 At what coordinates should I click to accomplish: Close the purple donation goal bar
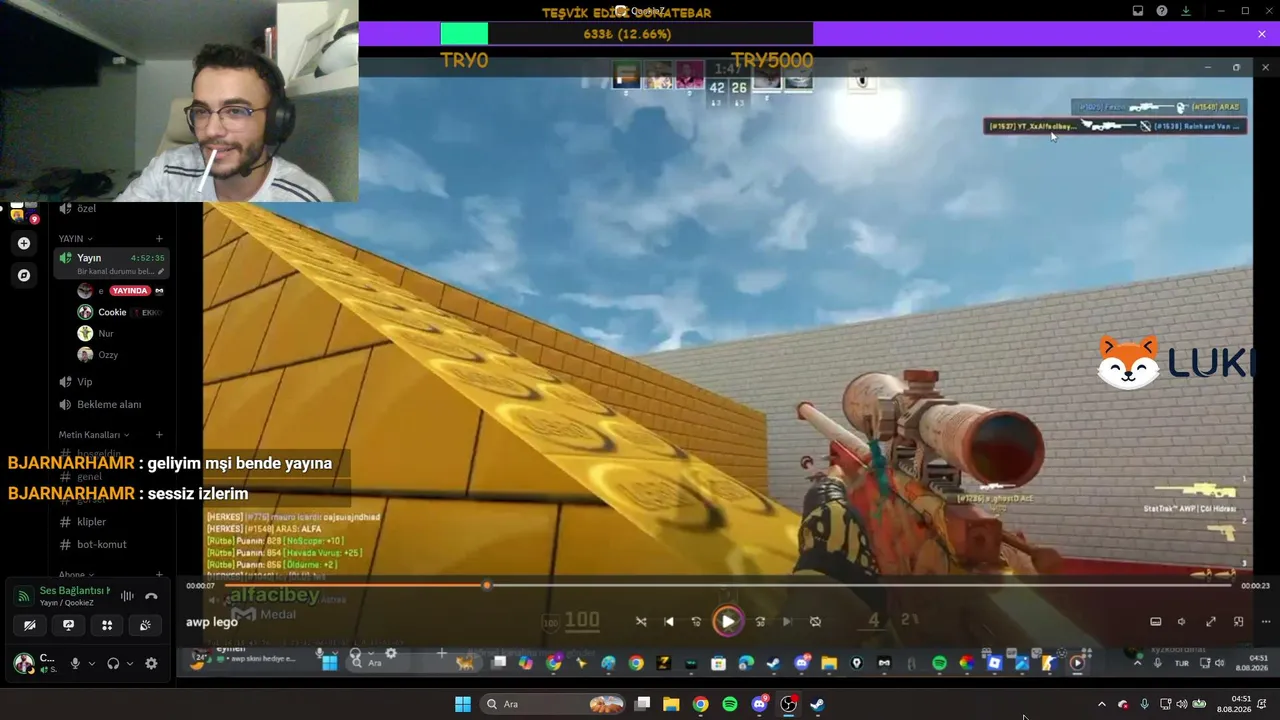[x=1262, y=34]
